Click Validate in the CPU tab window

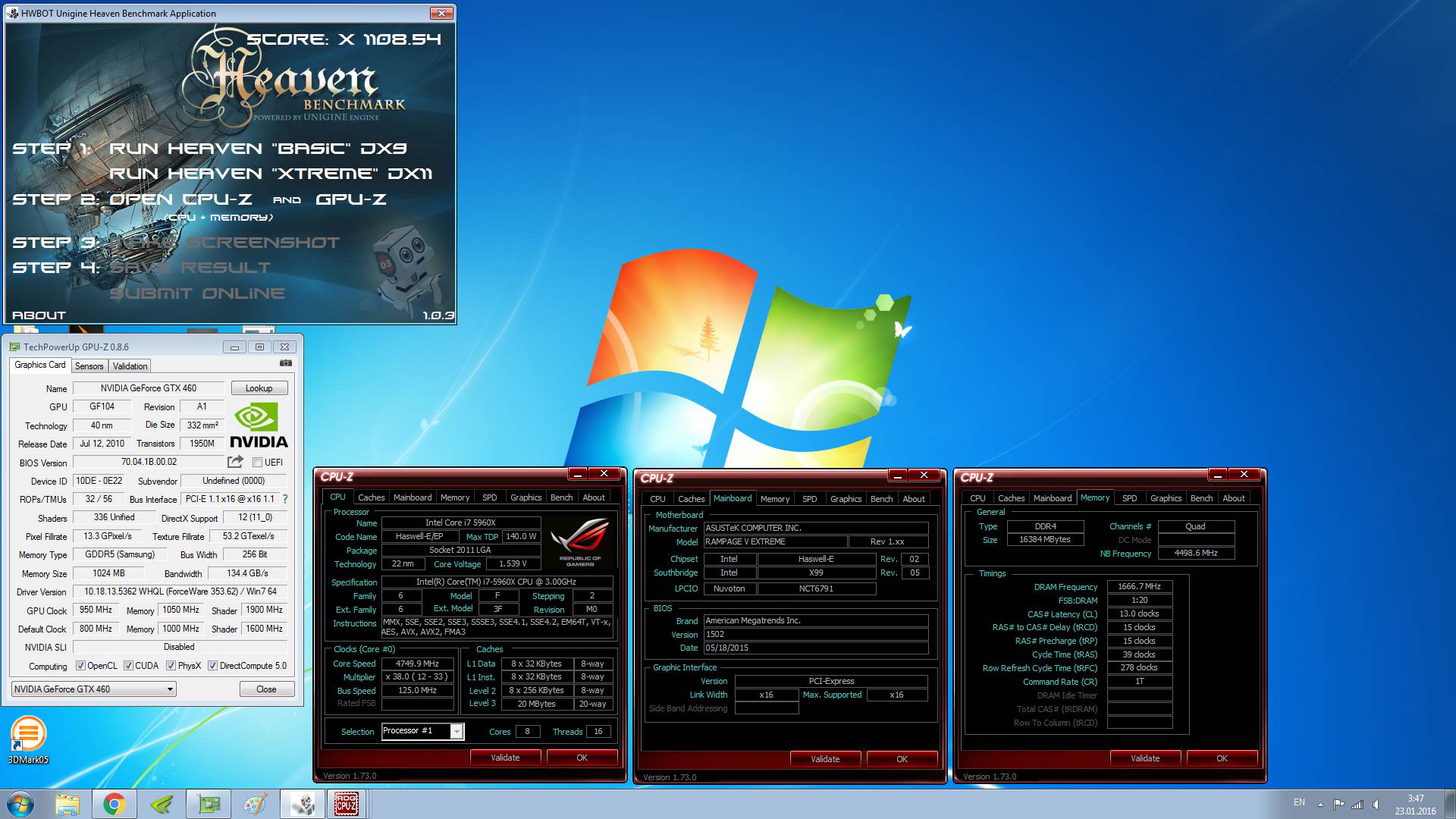point(505,758)
